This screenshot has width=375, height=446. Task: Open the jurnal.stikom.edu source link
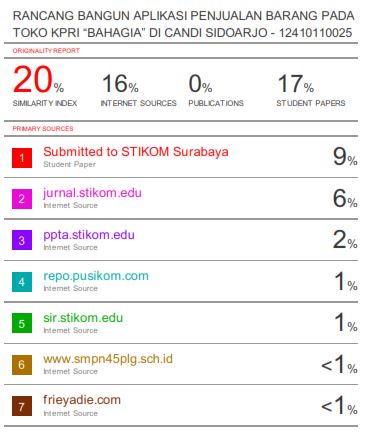92,193
